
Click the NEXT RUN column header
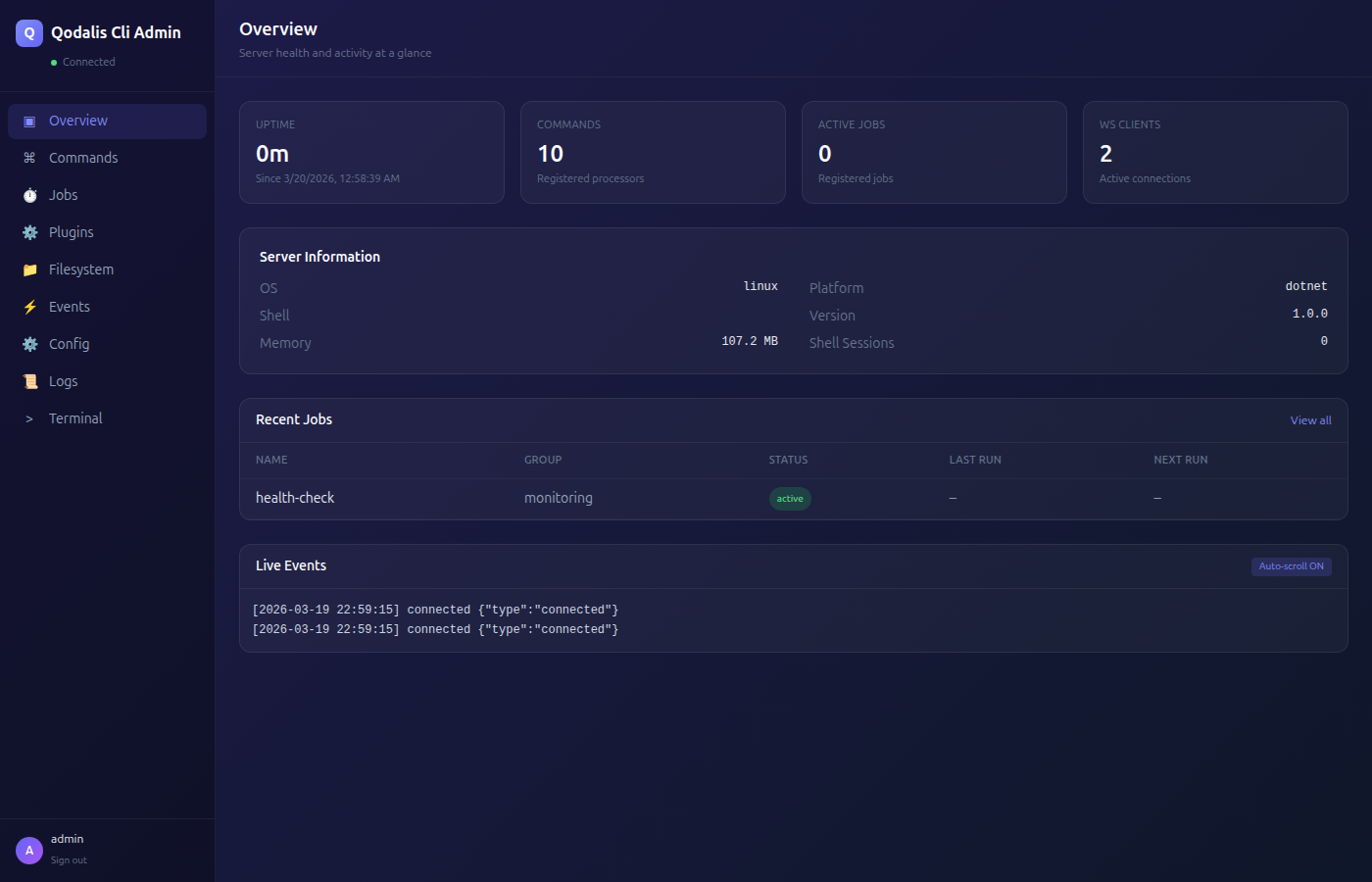tap(1181, 460)
